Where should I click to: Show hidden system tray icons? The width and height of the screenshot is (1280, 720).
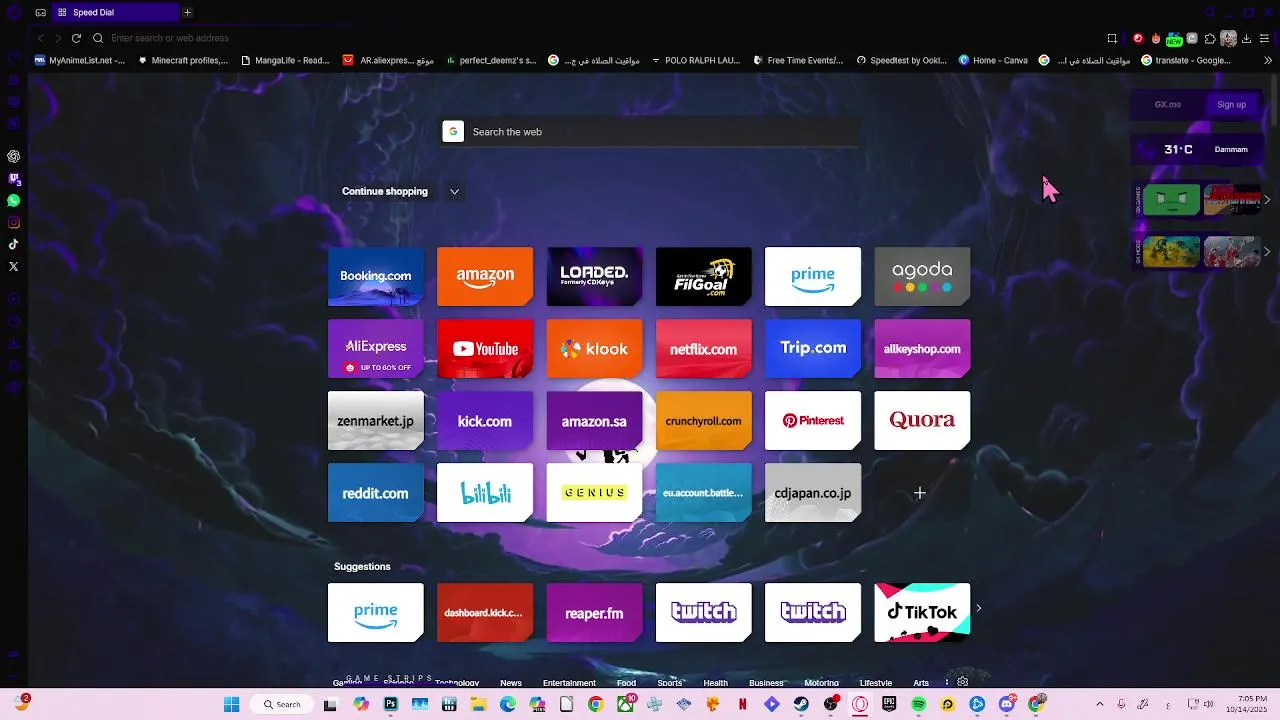coord(1099,704)
